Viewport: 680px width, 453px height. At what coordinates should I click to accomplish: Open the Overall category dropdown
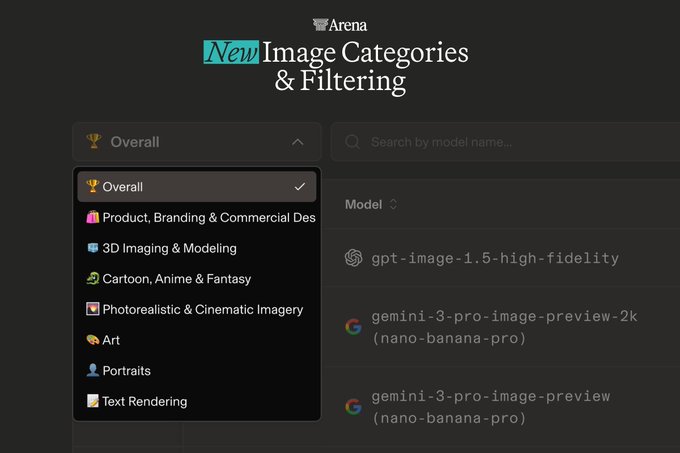196,142
